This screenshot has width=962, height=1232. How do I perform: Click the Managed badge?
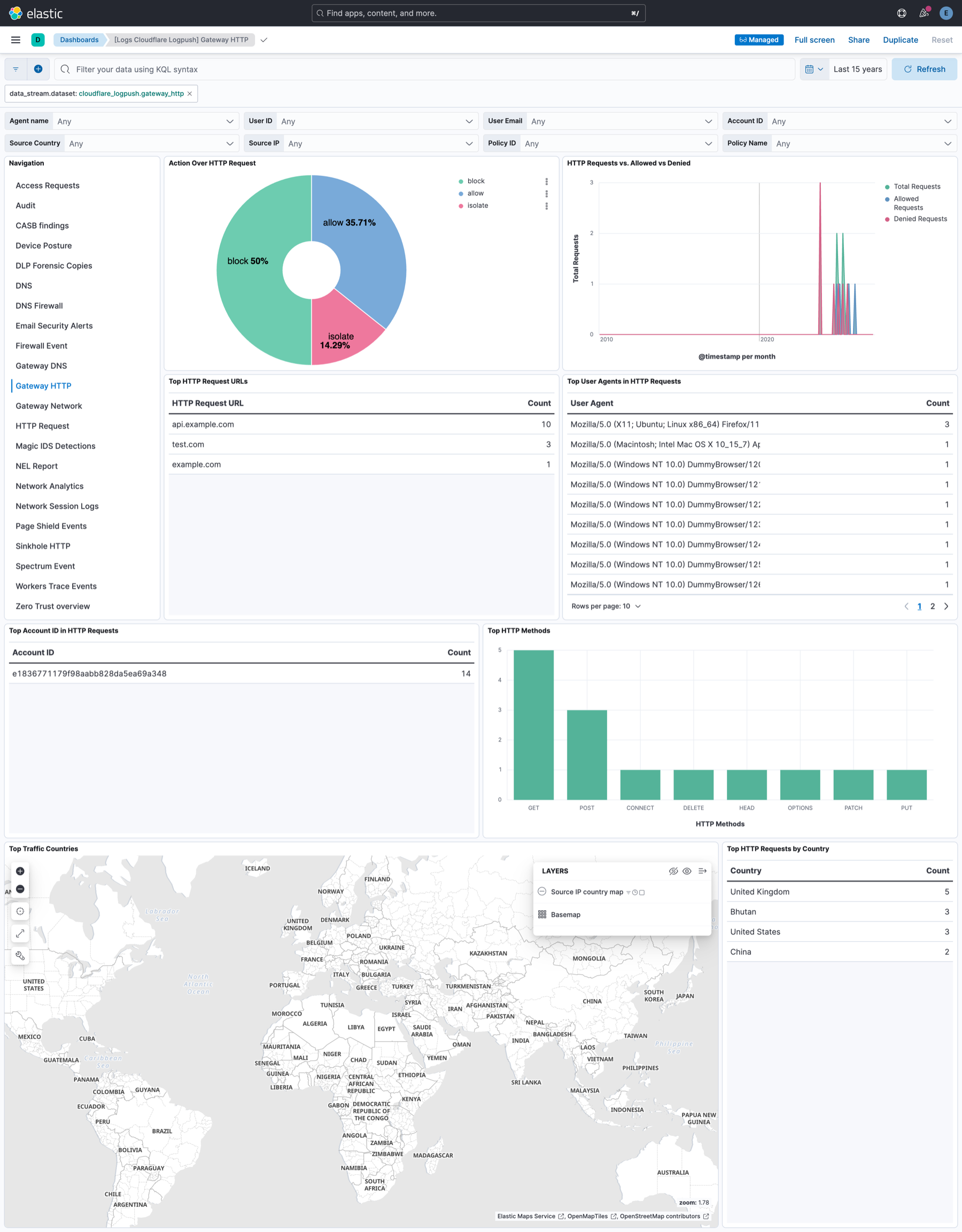pos(758,40)
